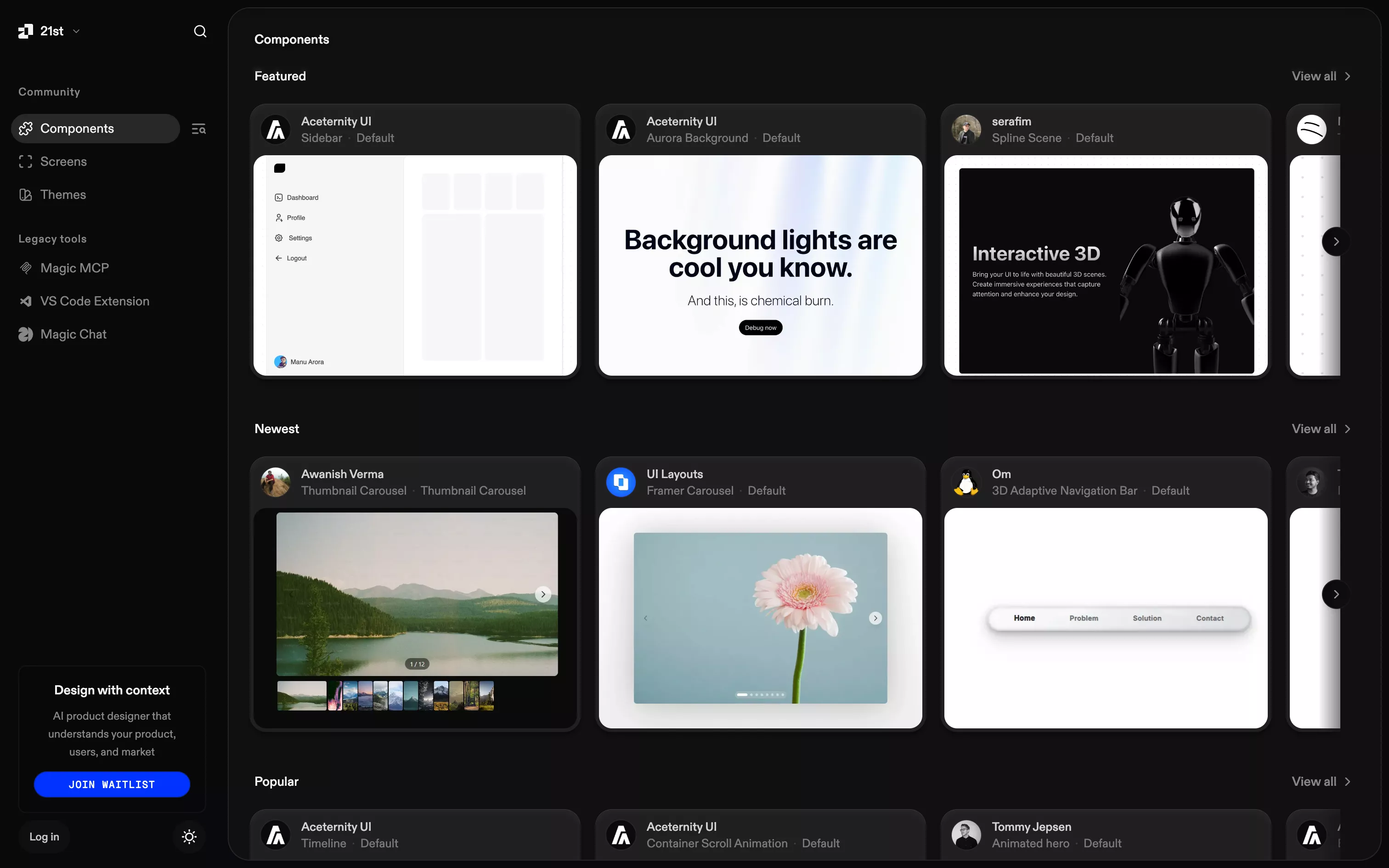1389x868 pixels.
Task: Toggle the light theme sun icon
Action: [189, 836]
